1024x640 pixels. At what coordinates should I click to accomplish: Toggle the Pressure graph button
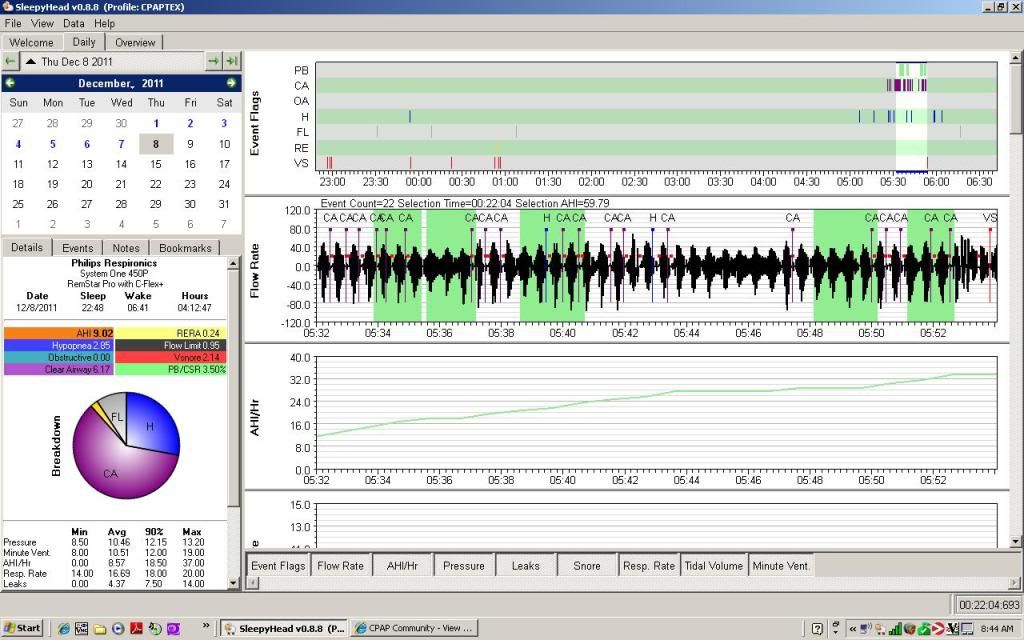click(x=464, y=566)
